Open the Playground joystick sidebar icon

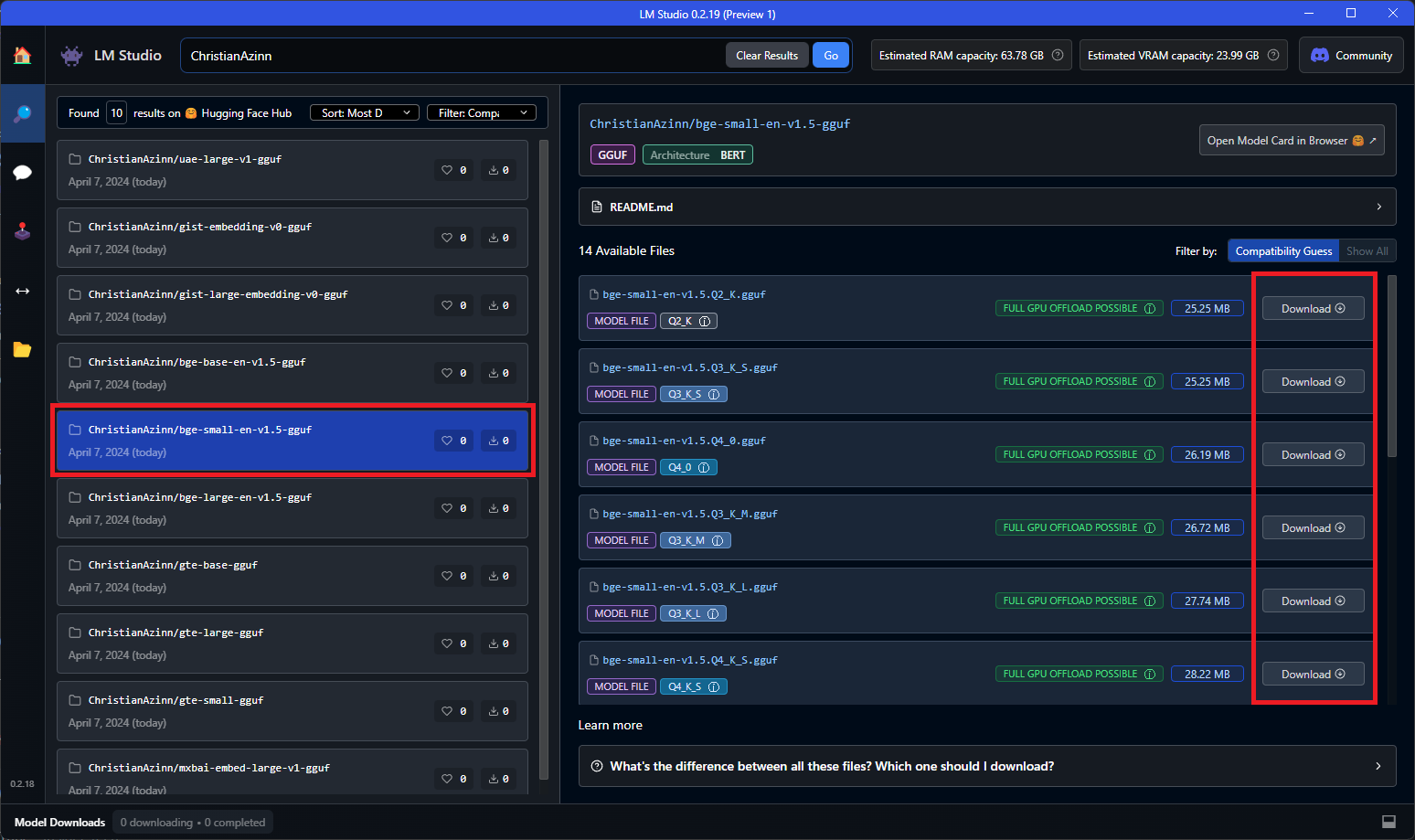coord(22,231)
